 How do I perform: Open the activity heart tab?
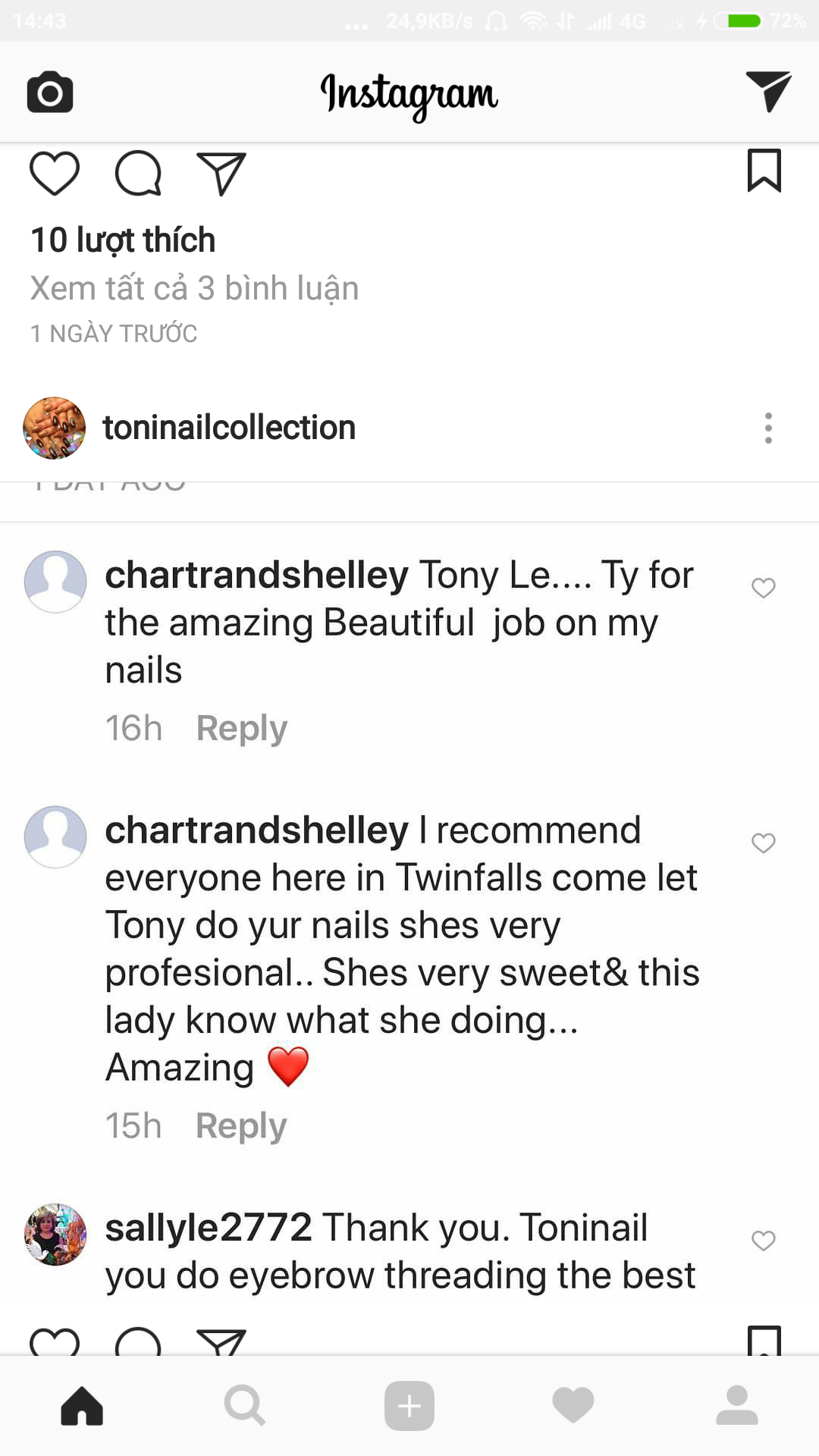pos(573,1405)
